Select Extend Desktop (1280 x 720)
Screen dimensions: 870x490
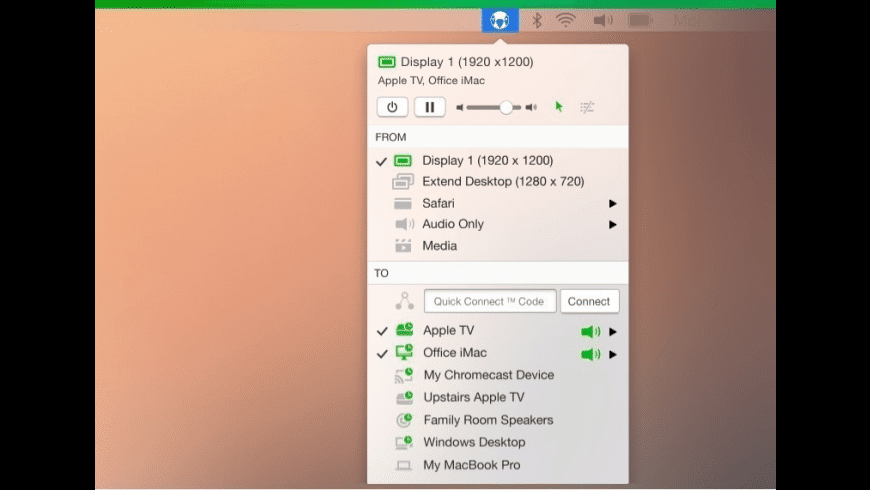[502, 182]
